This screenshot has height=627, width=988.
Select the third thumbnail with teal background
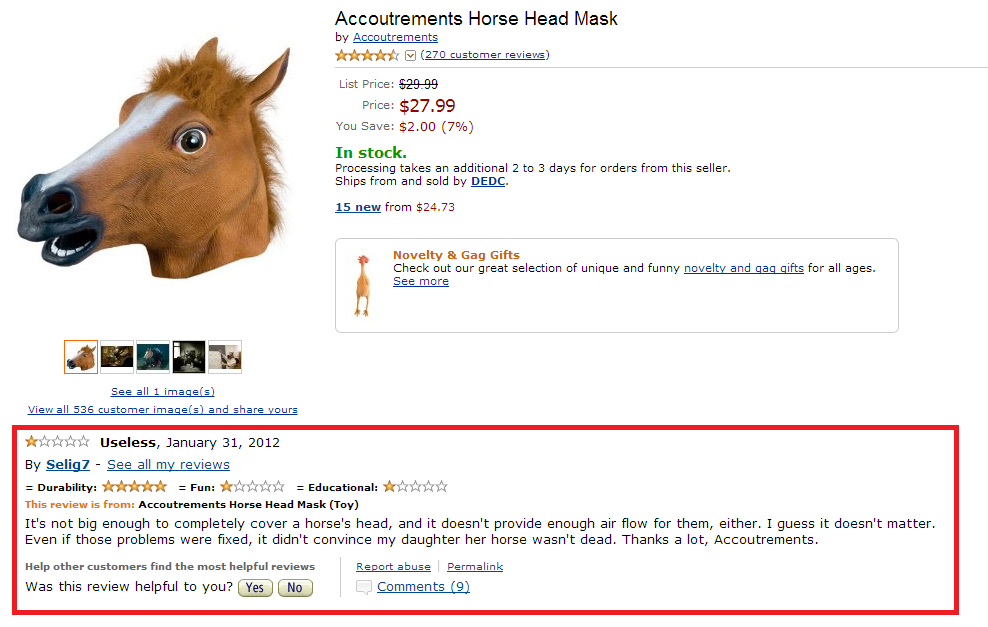coord(153,357)
